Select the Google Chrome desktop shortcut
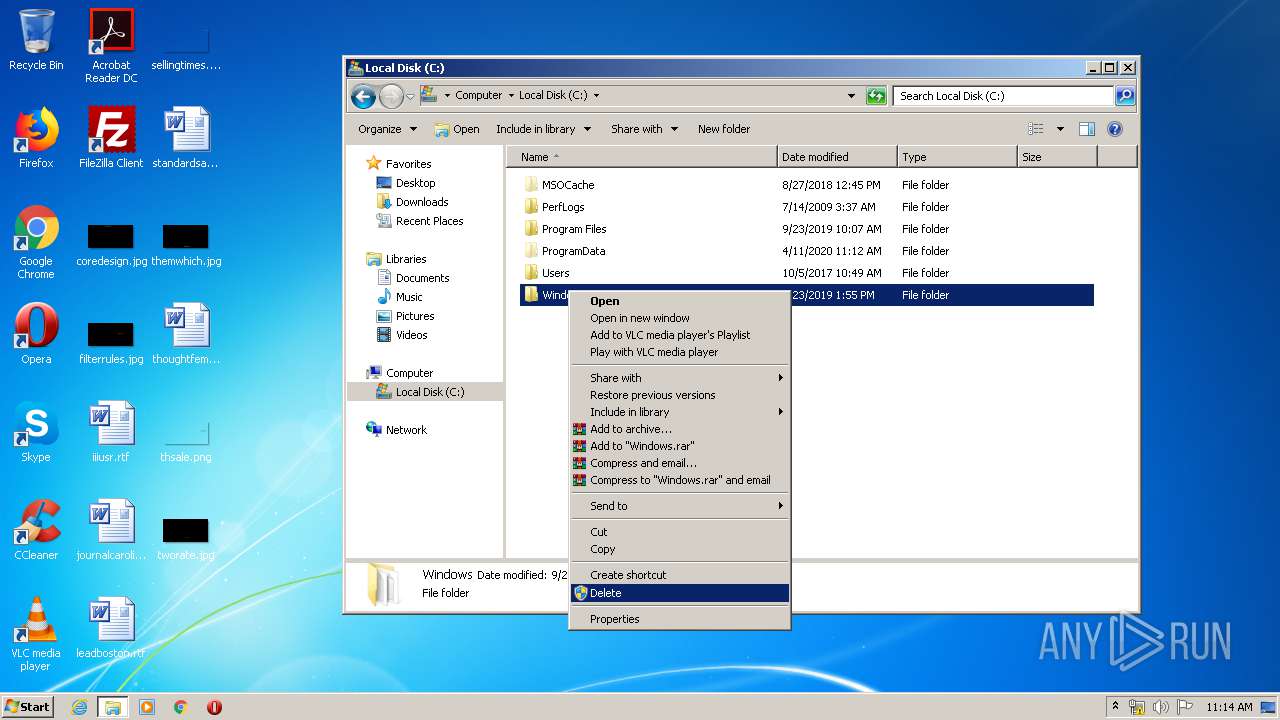This screenshot has height=720, width=1280. click(36, 243)
